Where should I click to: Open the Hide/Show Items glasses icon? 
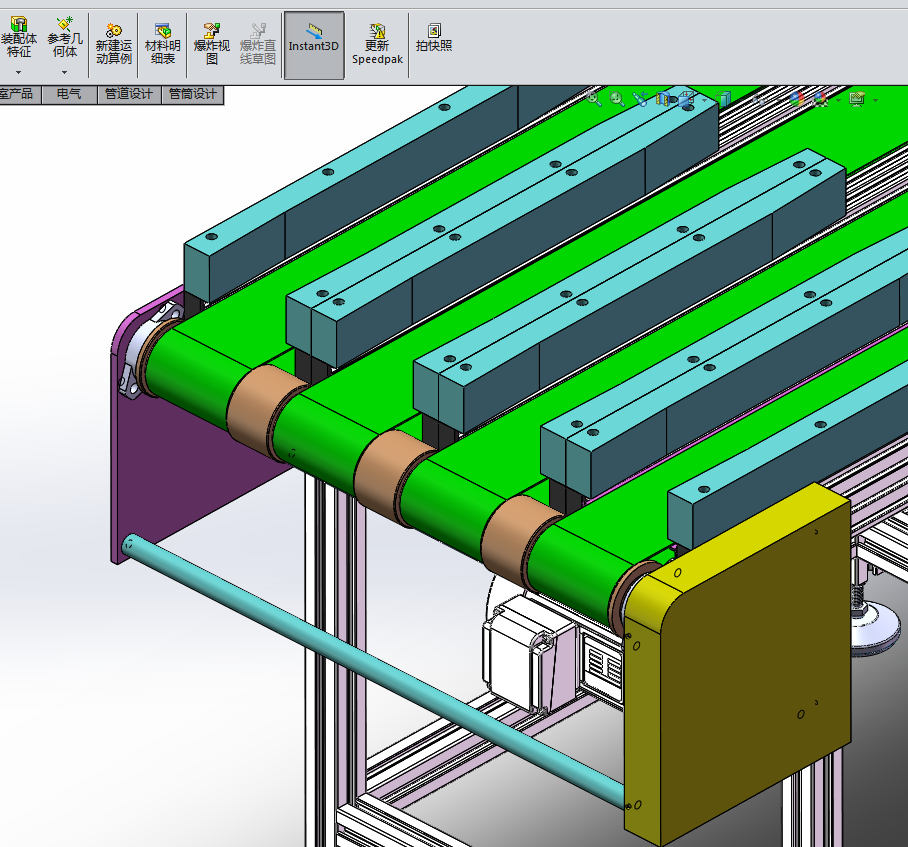point(759,100)
